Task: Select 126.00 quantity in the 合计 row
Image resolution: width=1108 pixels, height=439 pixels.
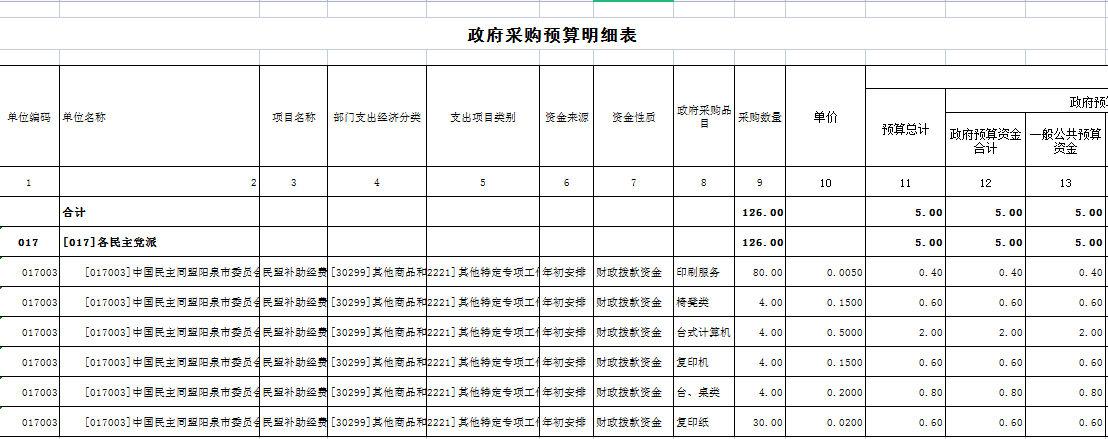Action: tap(760, 212)
